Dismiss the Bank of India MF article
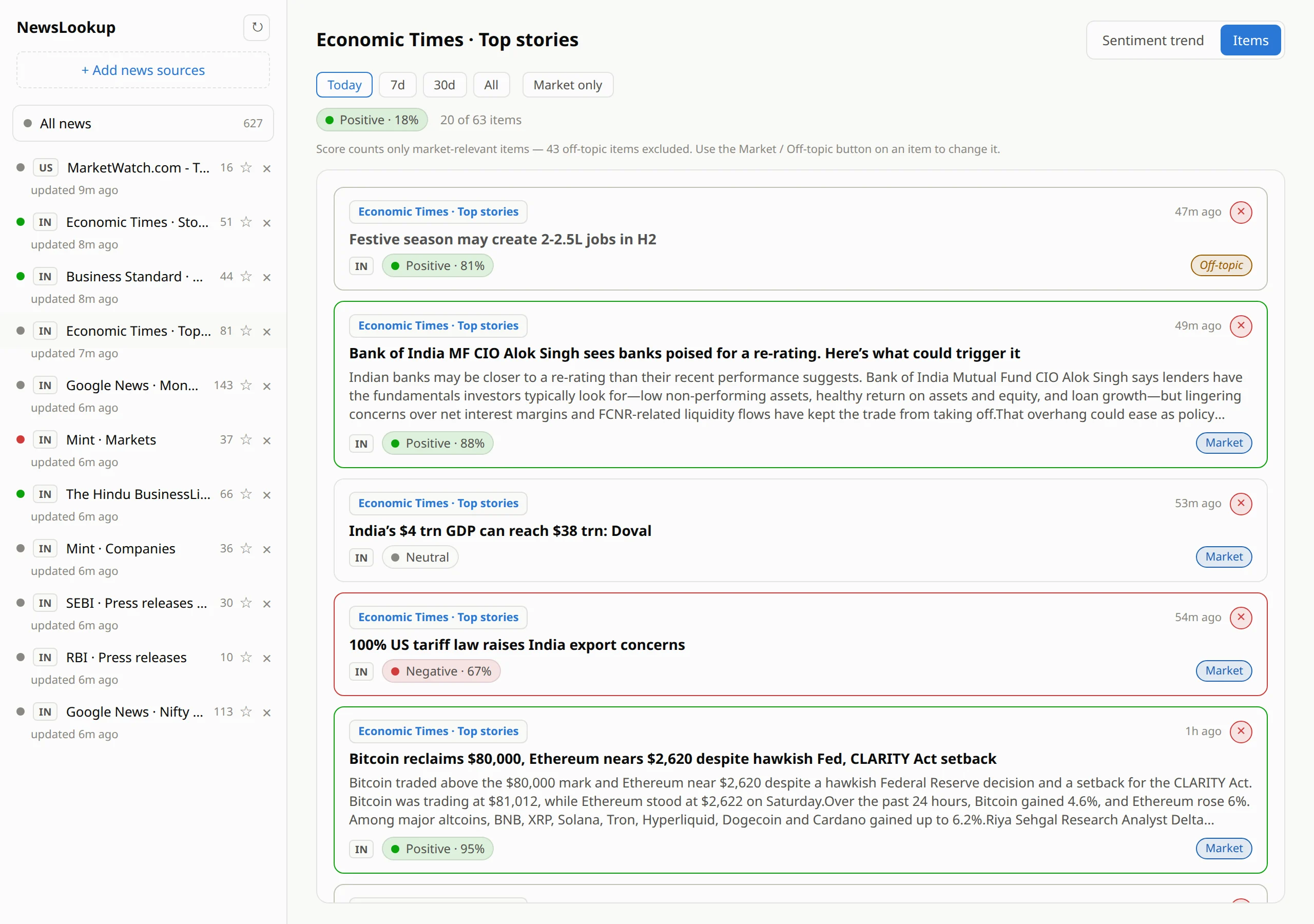Screen dimensions: 1314x924 tap(1241, 326)
